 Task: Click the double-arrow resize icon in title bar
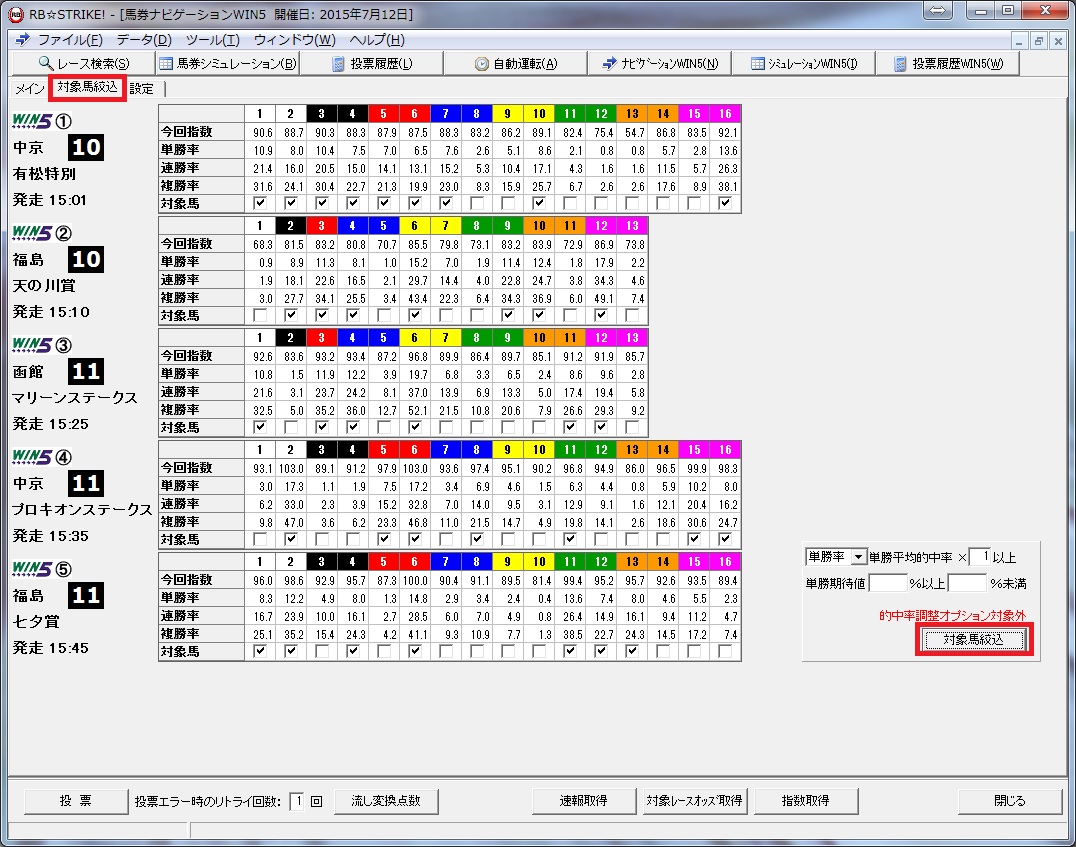point(938,10)
